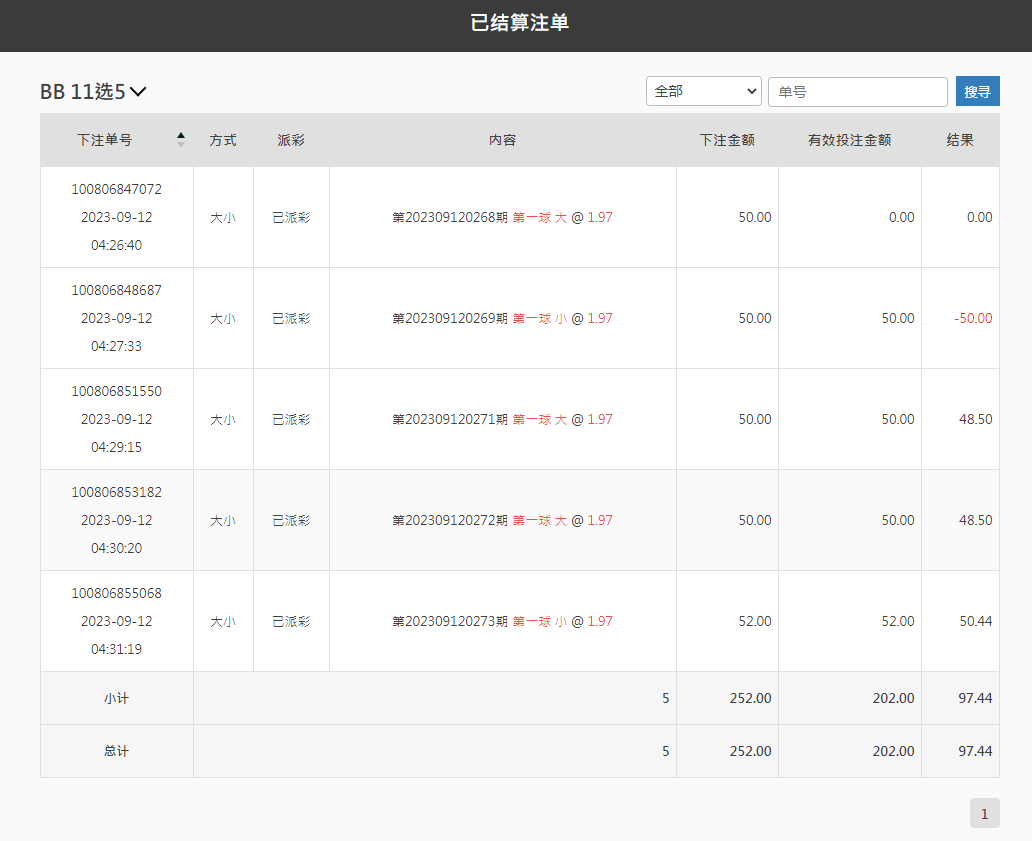
Task: Click the 方式 column header
Action: [x=223, y=140]
